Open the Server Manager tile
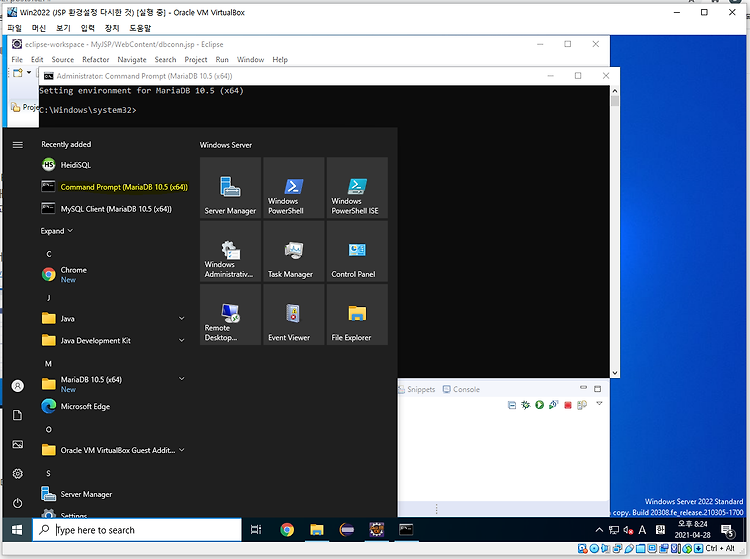 click(231, 188)
